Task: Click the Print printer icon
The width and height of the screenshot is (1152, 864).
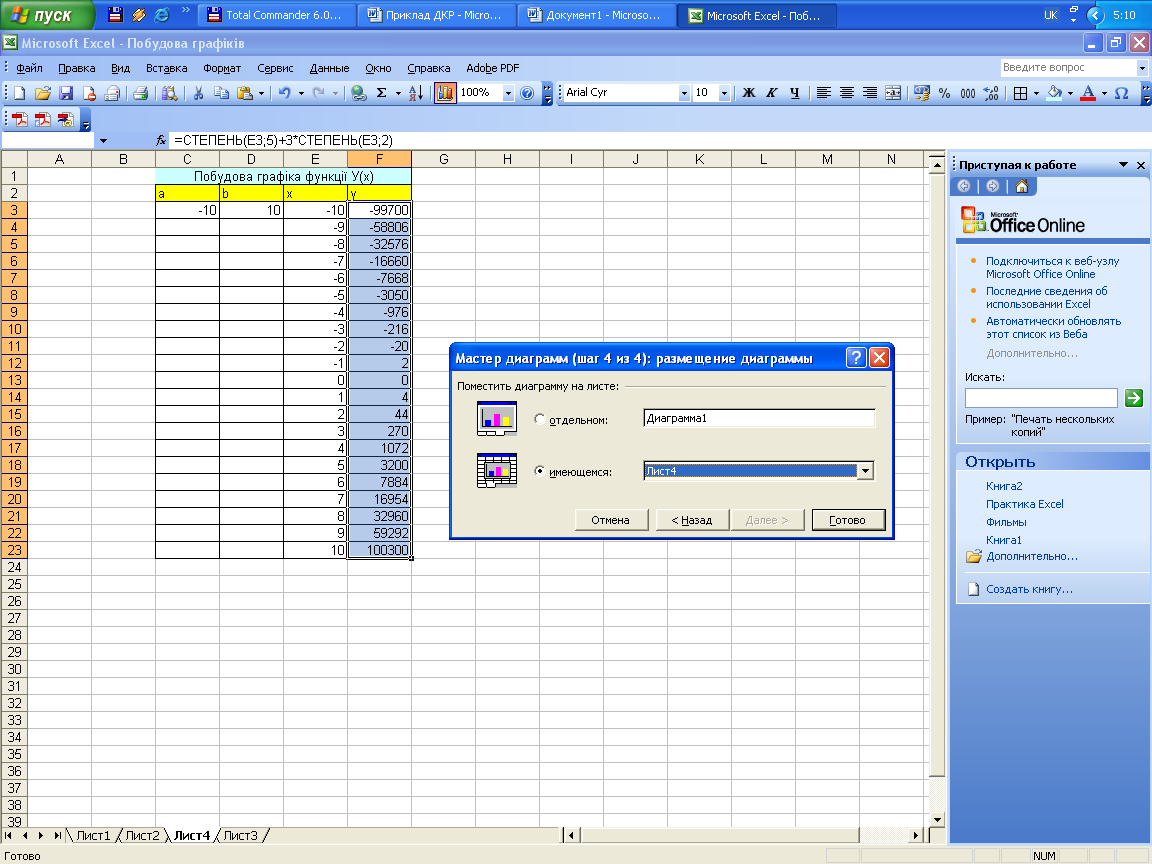Action: (140, 93)
